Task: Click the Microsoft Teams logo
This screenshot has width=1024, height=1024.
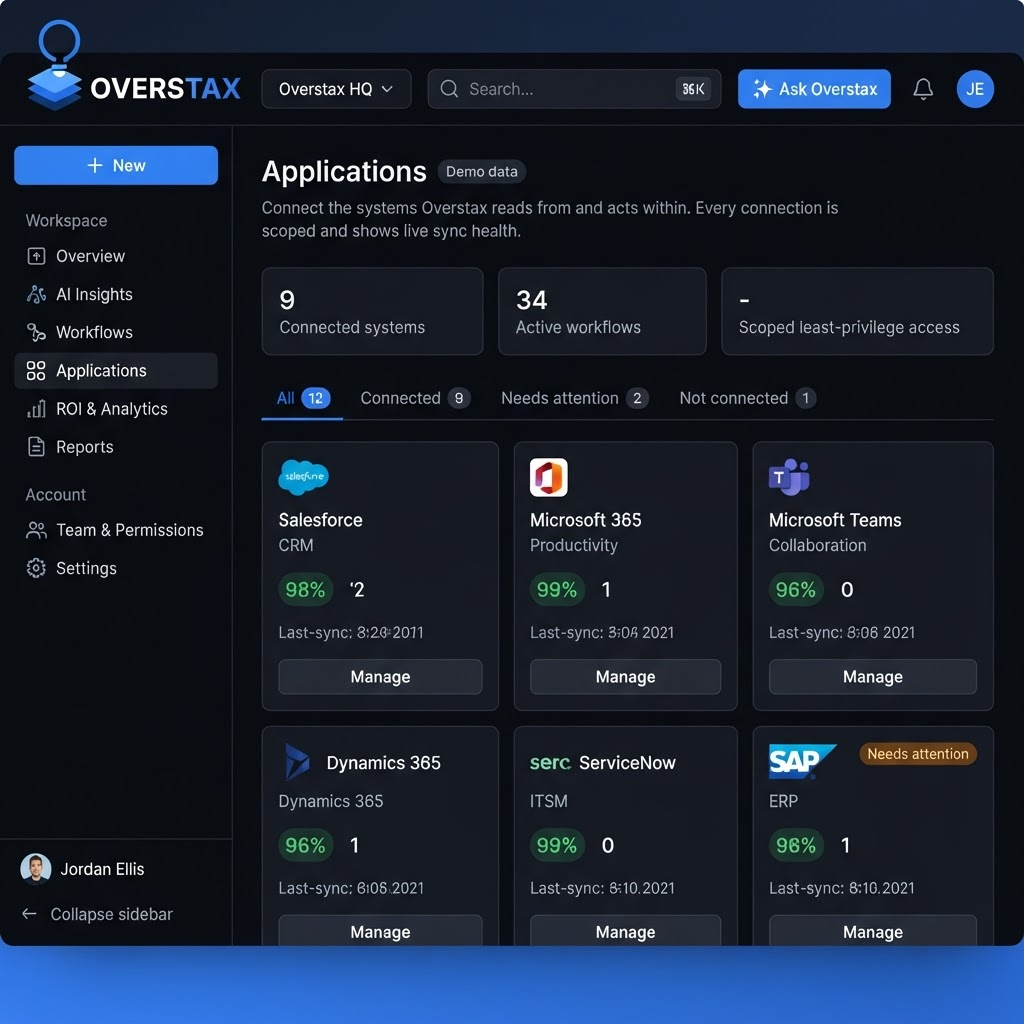Action: (789, 477)
